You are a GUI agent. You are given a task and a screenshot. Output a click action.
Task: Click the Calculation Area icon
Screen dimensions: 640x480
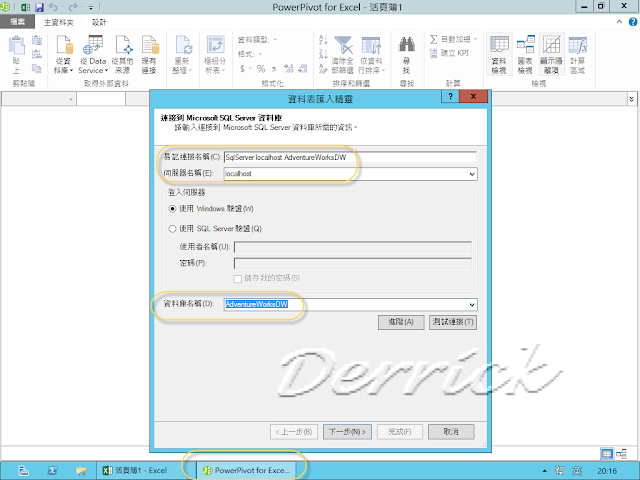click(578, 55)
